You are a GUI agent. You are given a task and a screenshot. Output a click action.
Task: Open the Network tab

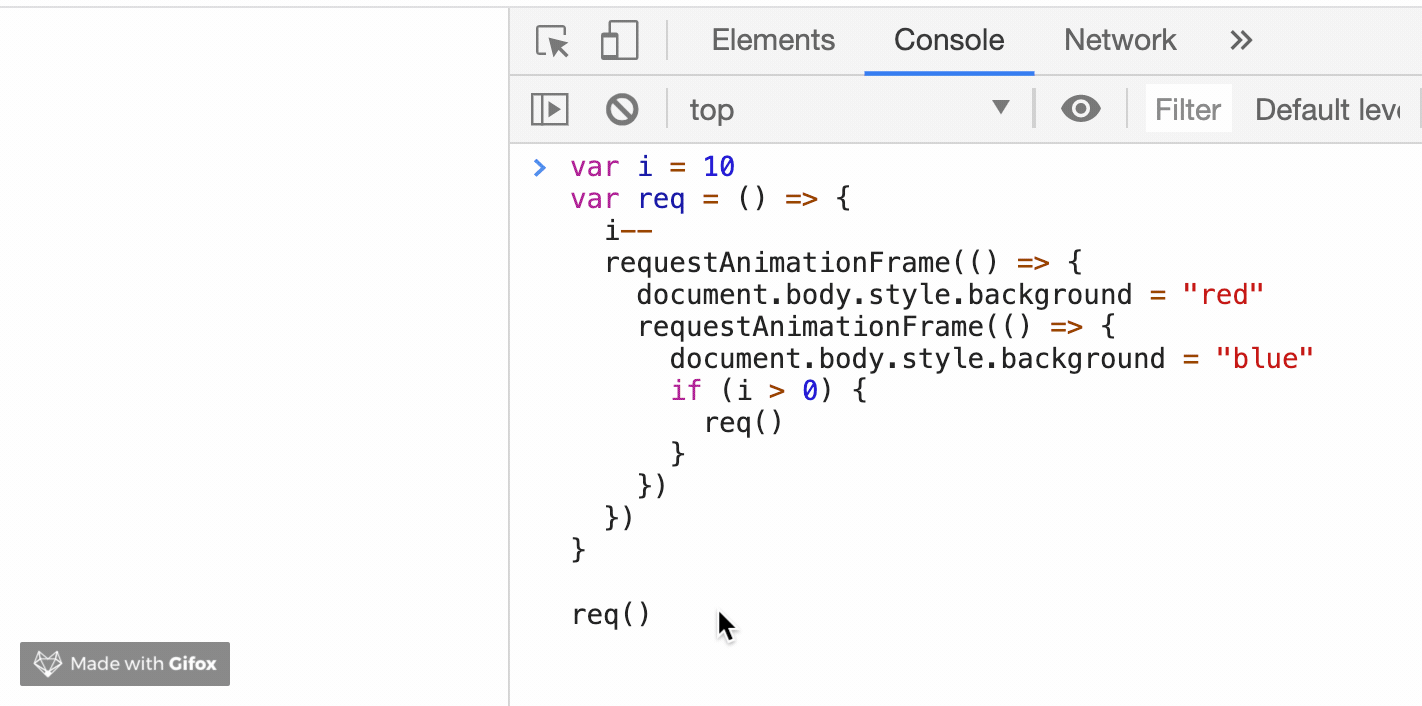[1120, 40]
